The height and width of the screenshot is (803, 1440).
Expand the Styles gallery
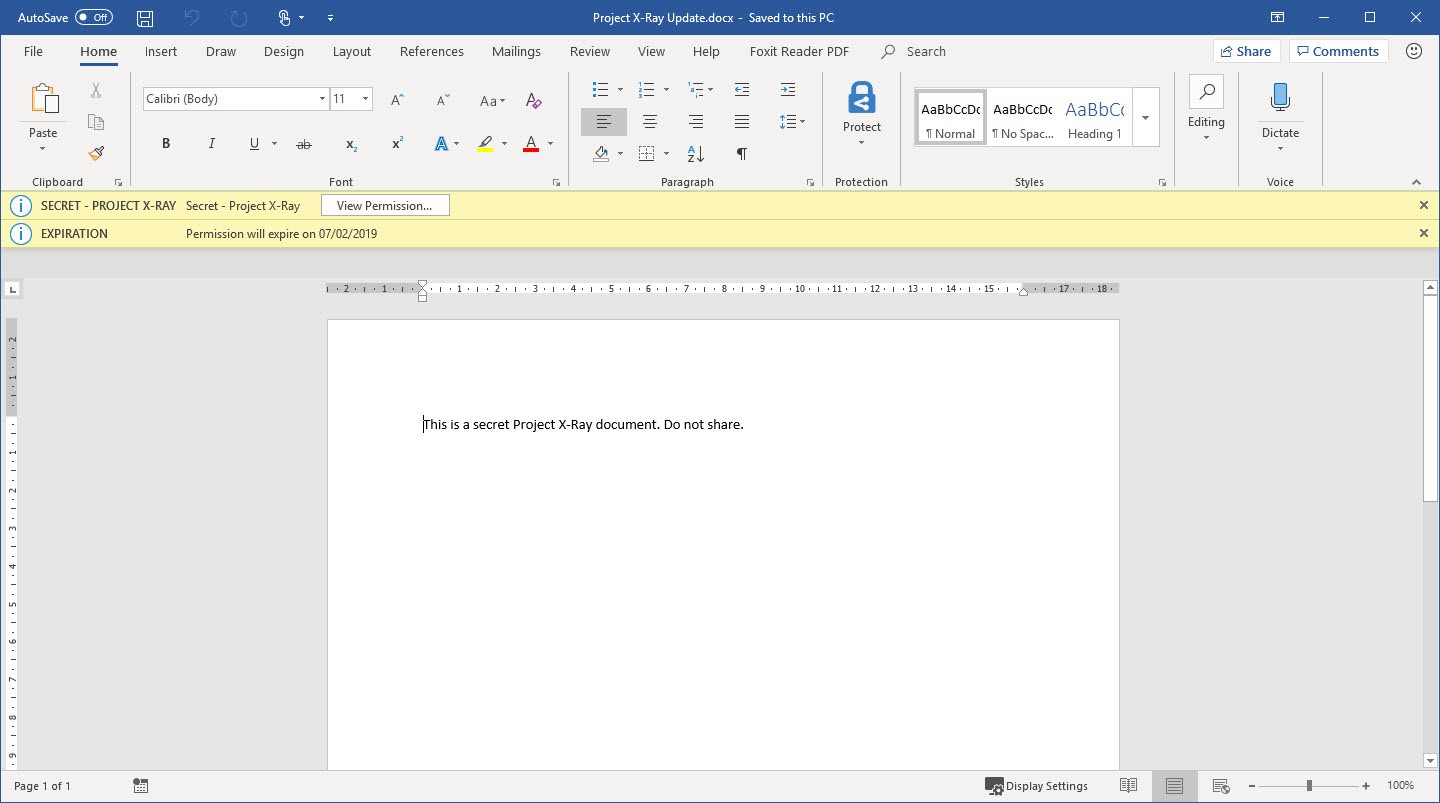point(1145,117)
